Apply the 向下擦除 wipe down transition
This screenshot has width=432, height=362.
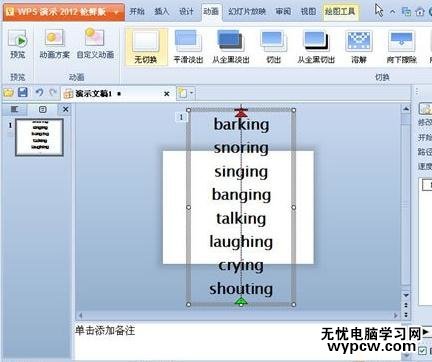tap(401, 47)
